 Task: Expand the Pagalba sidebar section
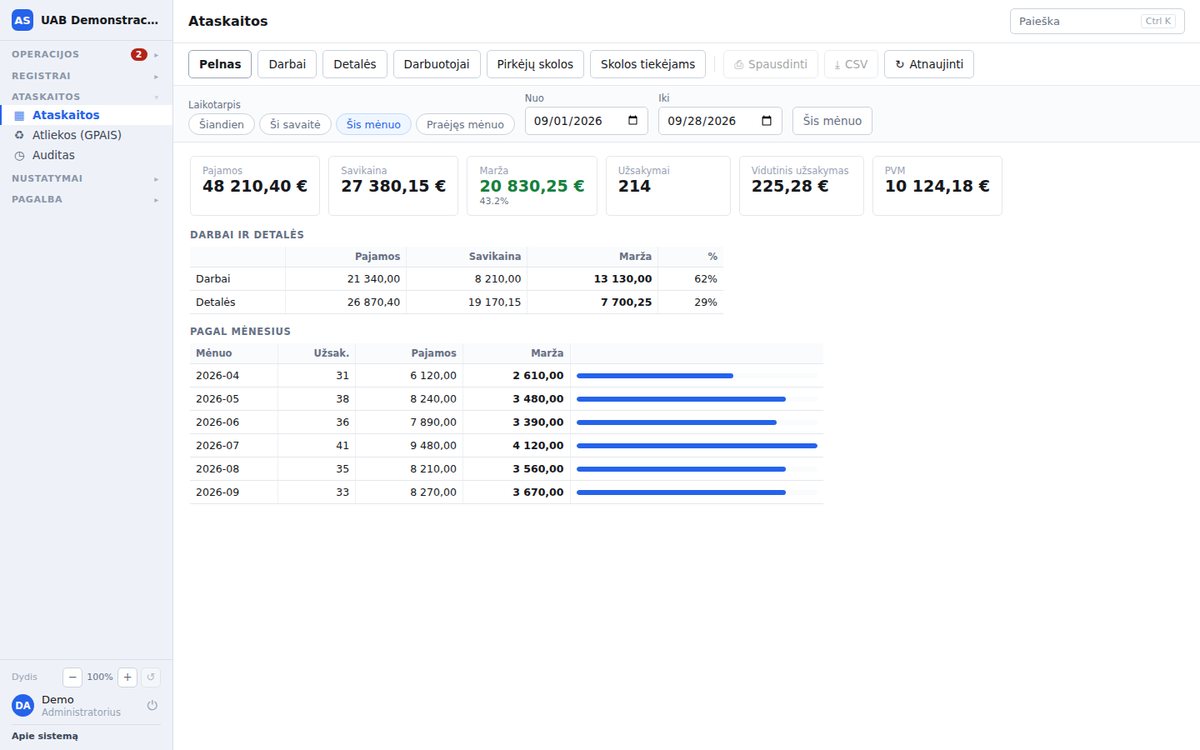point(86,199)
